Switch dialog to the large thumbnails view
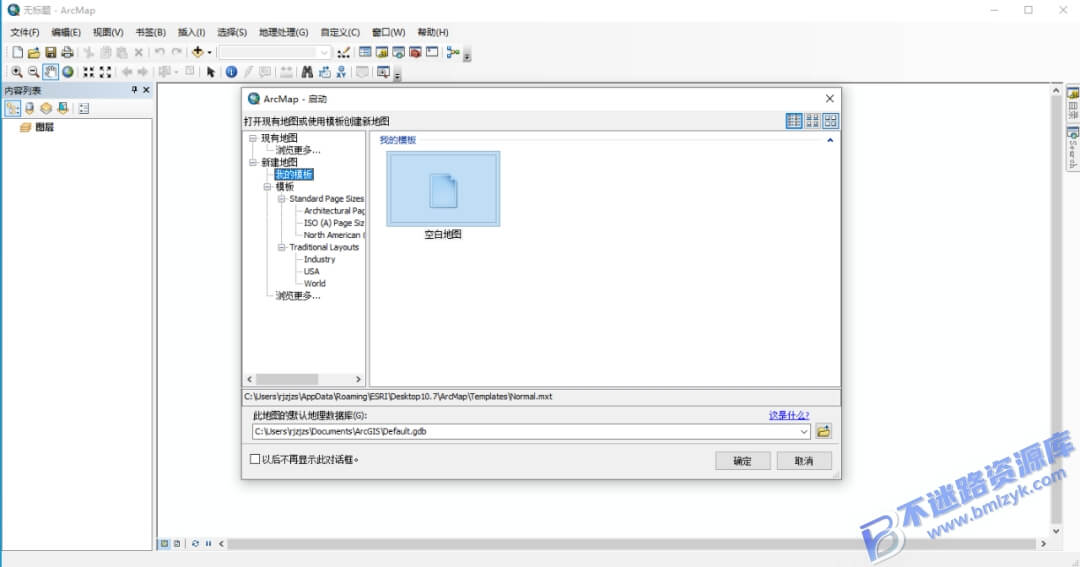Viewport: 1080px width, 567px height. (x=830, y=121)
